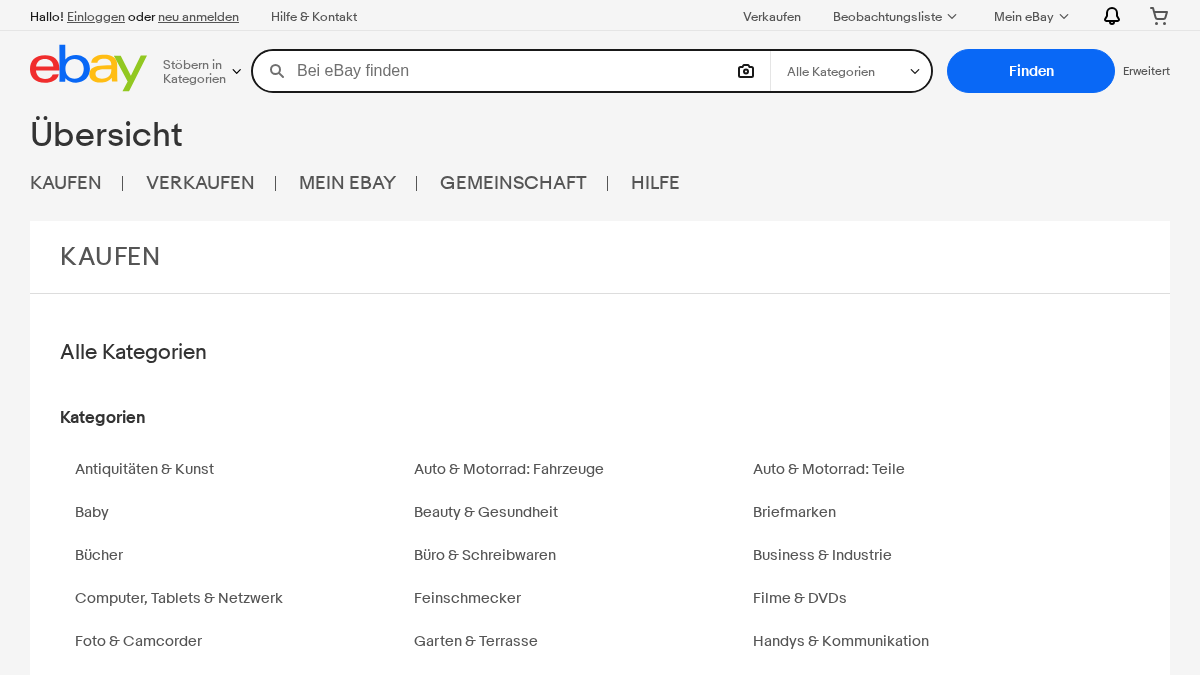Open the Bücher category
Image resolution: width=1200 pixels, height=675 pixels.
(99, 555)
